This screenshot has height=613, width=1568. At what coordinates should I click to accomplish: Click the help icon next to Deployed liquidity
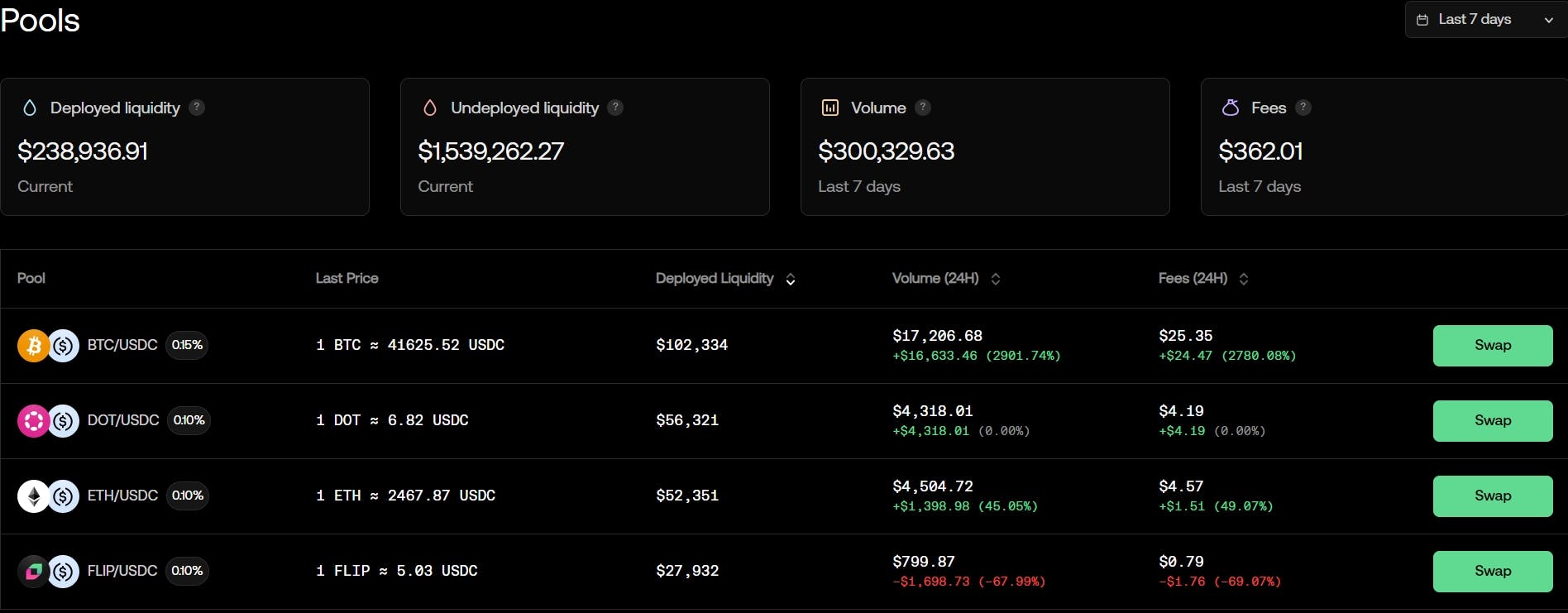point(197,108)
